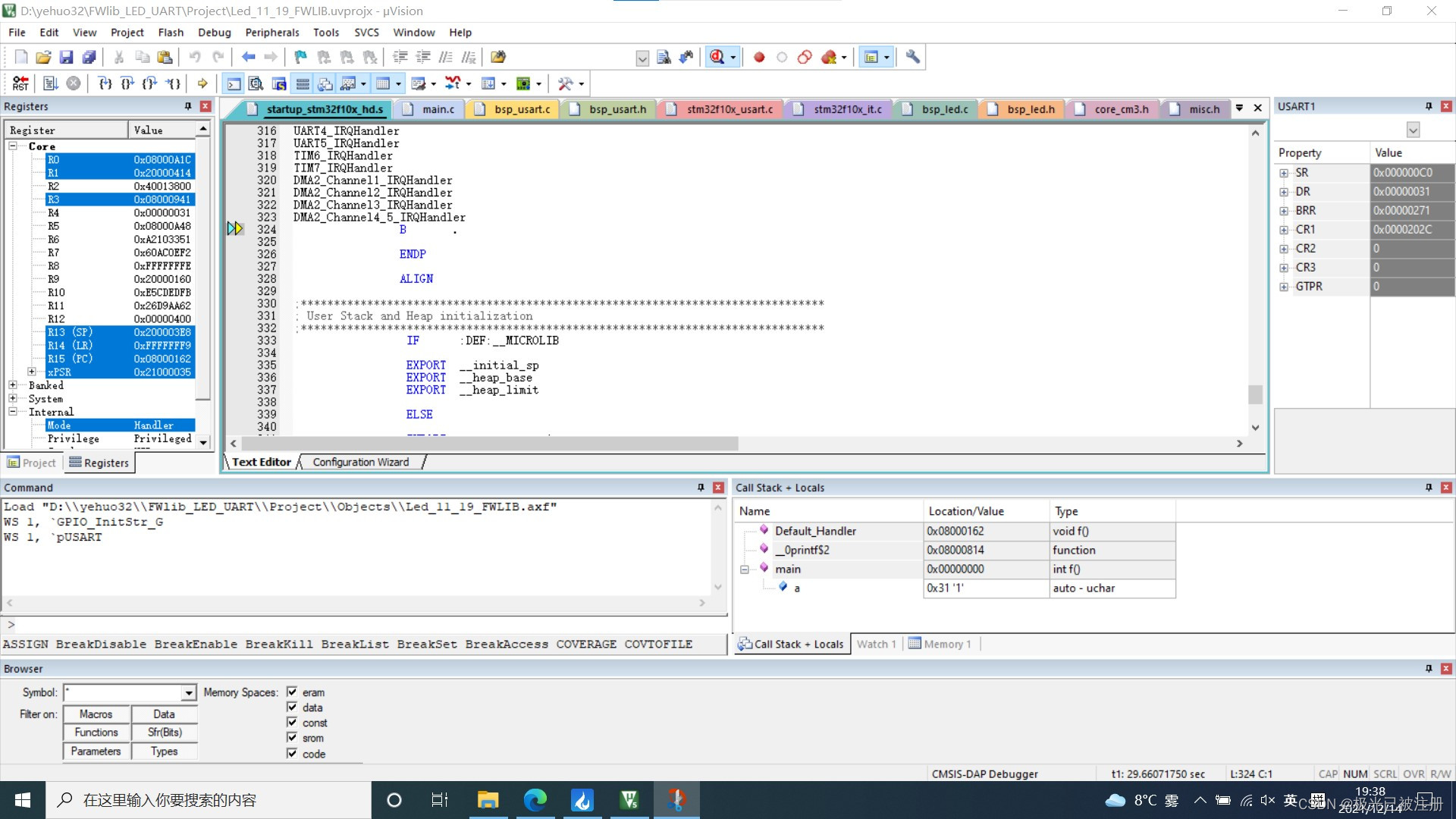
Task: Toggle the Command Window toolbar icon
Action: [234, 83]
